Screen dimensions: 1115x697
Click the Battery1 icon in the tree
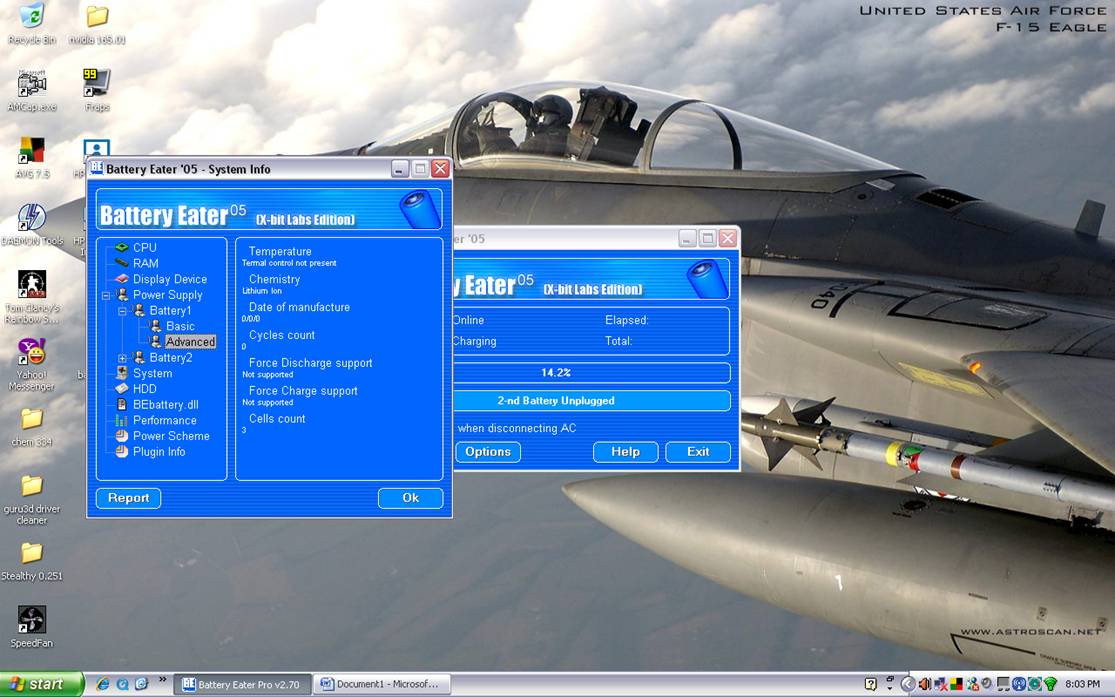[x=139, y=310]
